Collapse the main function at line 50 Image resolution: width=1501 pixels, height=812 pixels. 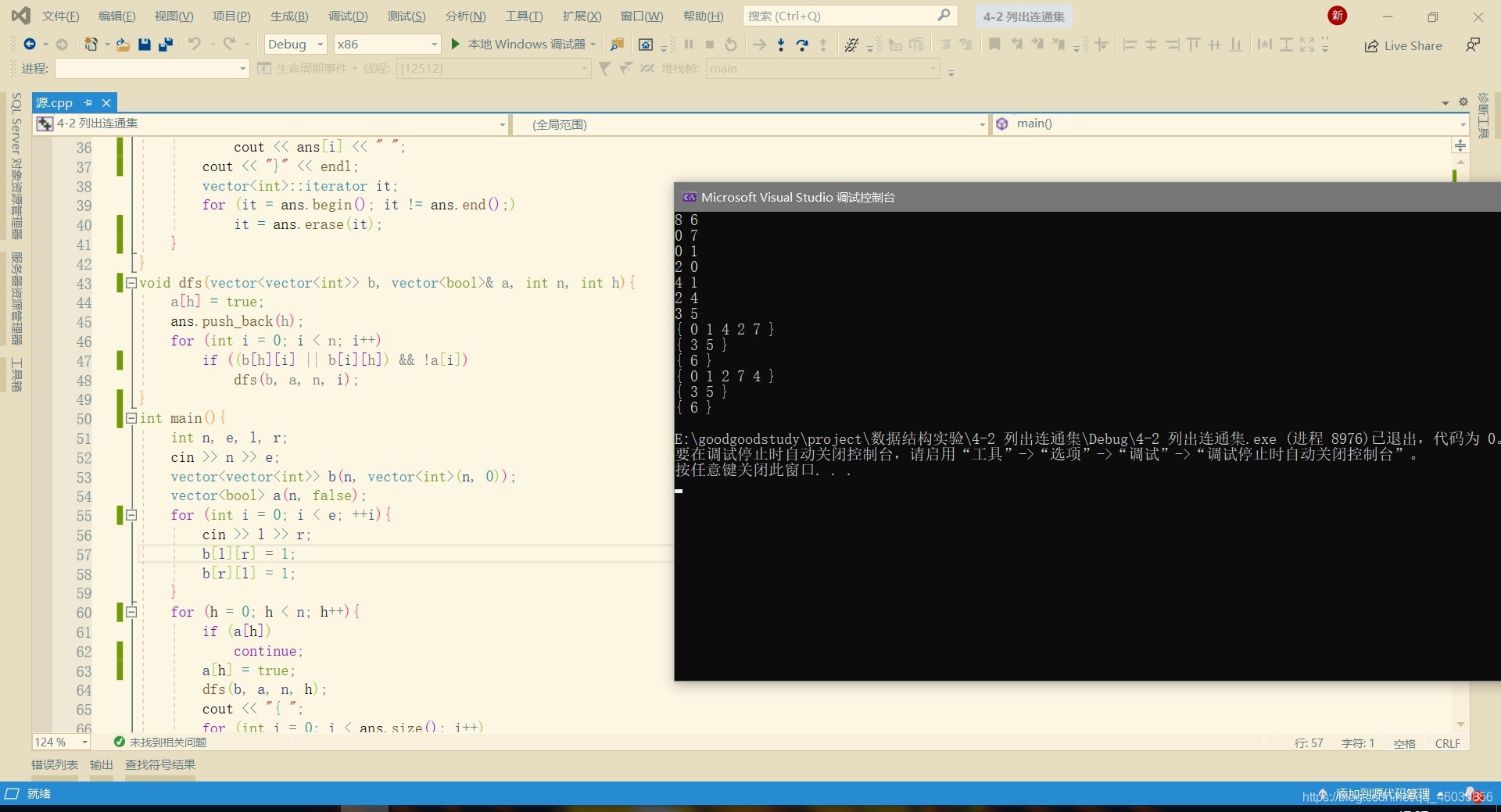[131, 418]
